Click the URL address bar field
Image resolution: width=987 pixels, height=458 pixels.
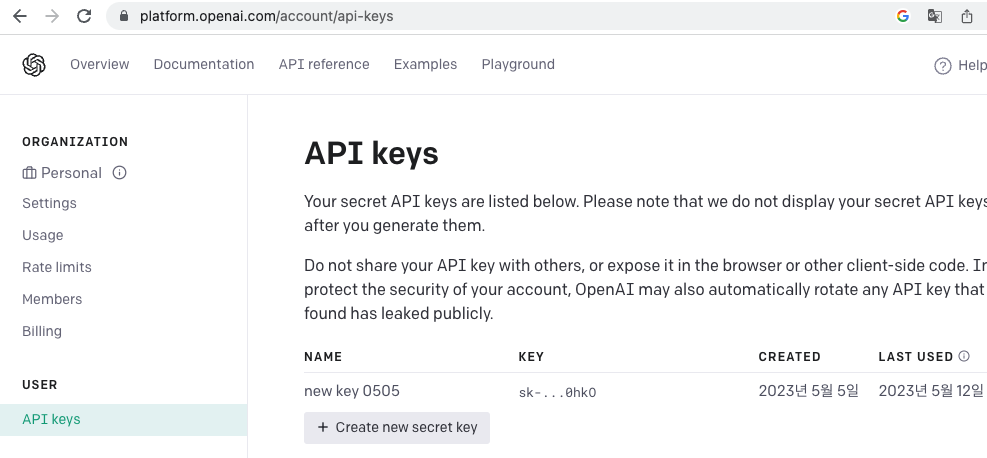(500, 16)
